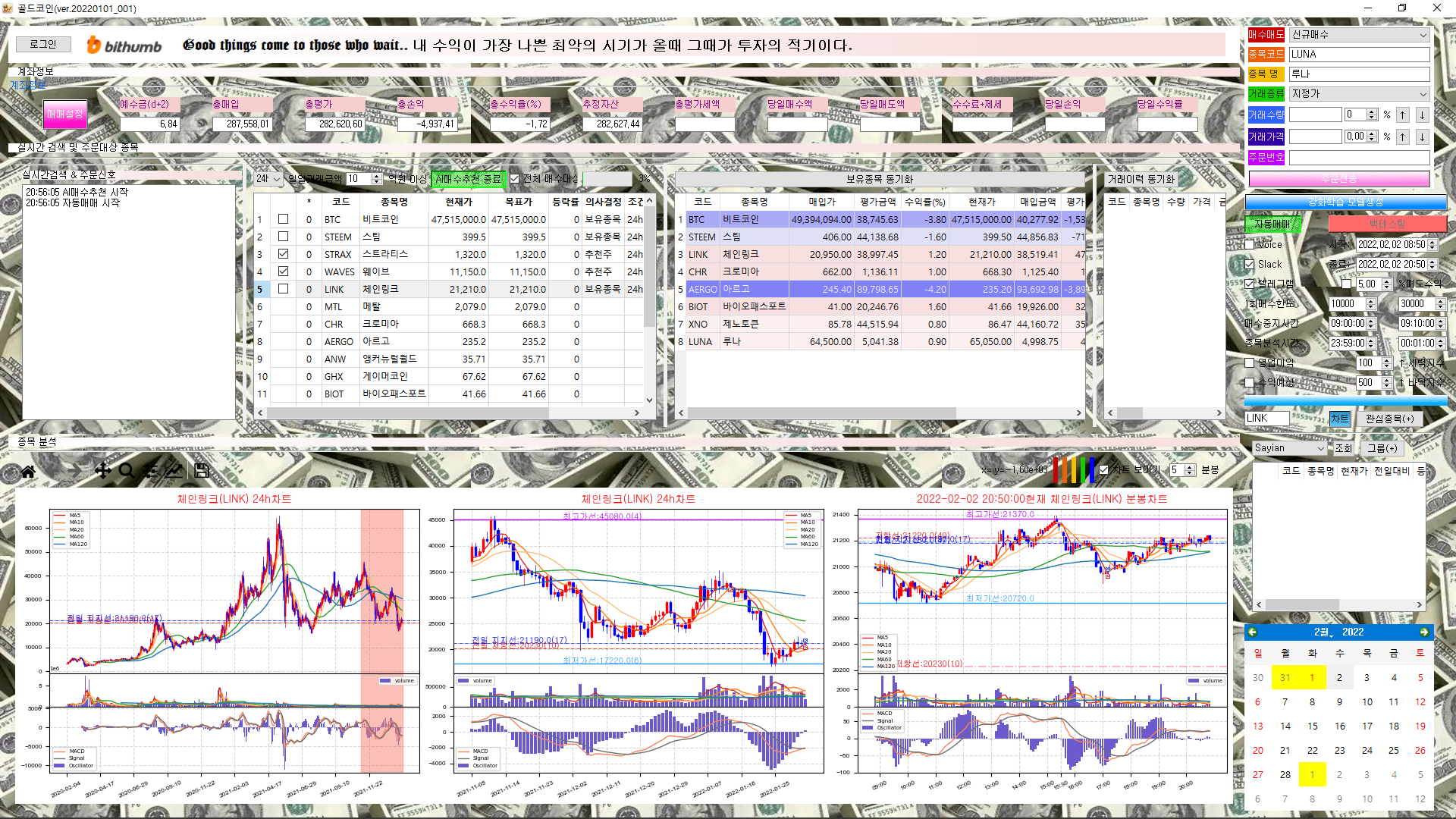1456x819 pixels.
Task: Click the 종목명 column header in recommendations
Action: point(394,202)
